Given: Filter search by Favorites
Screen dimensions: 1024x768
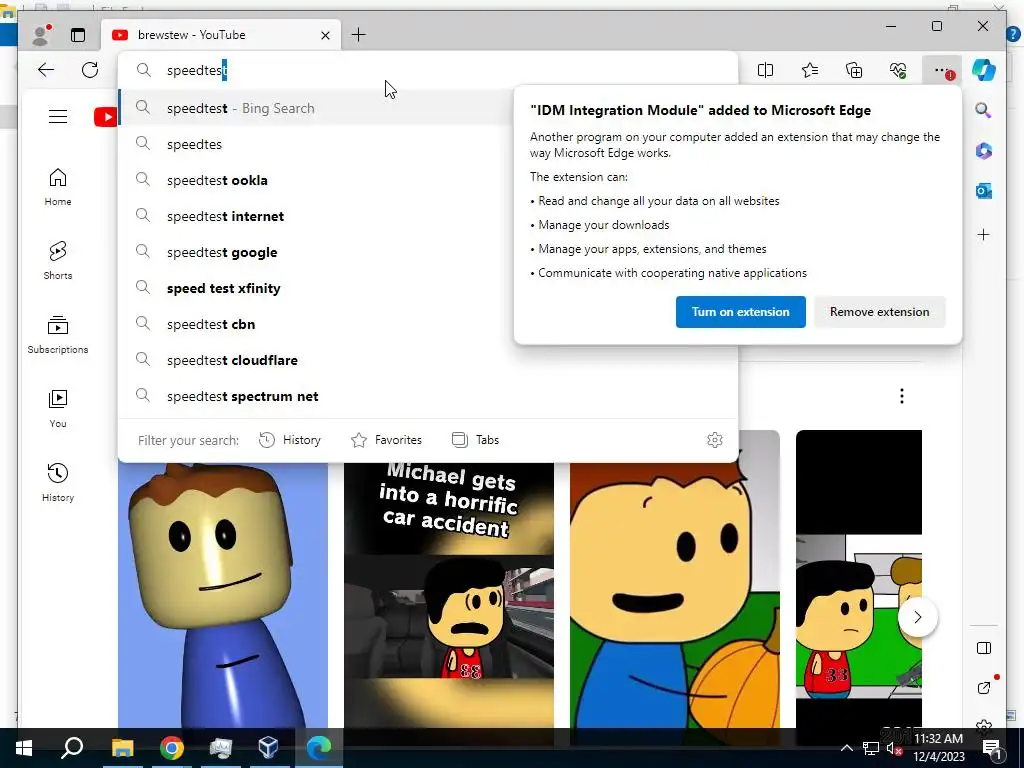Looking at the screenshot, I should coord(386,440).
